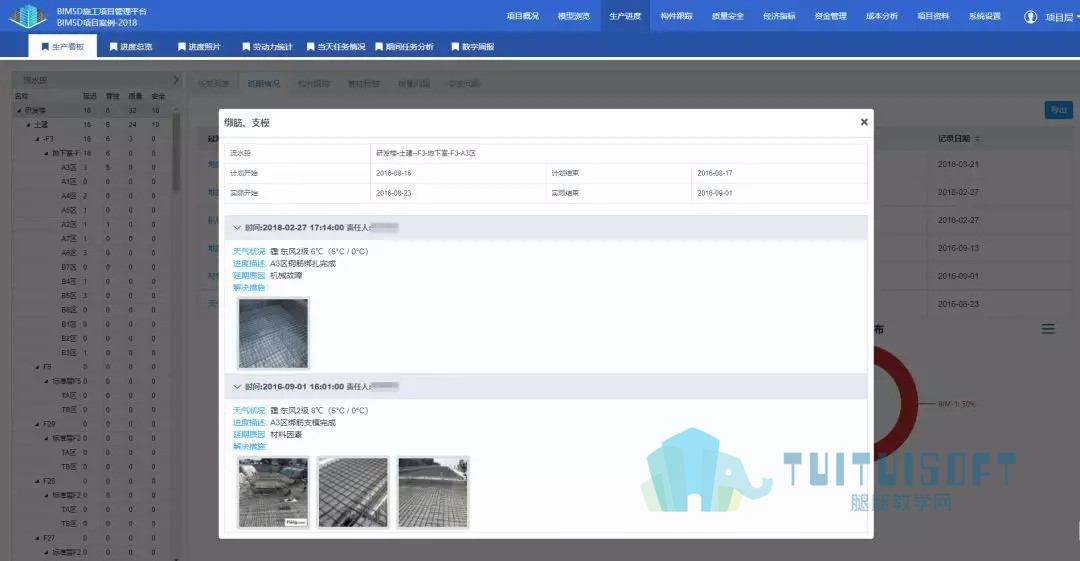Select the B5区 tree row
The image size is (1080, 561).
pos(93,296)
